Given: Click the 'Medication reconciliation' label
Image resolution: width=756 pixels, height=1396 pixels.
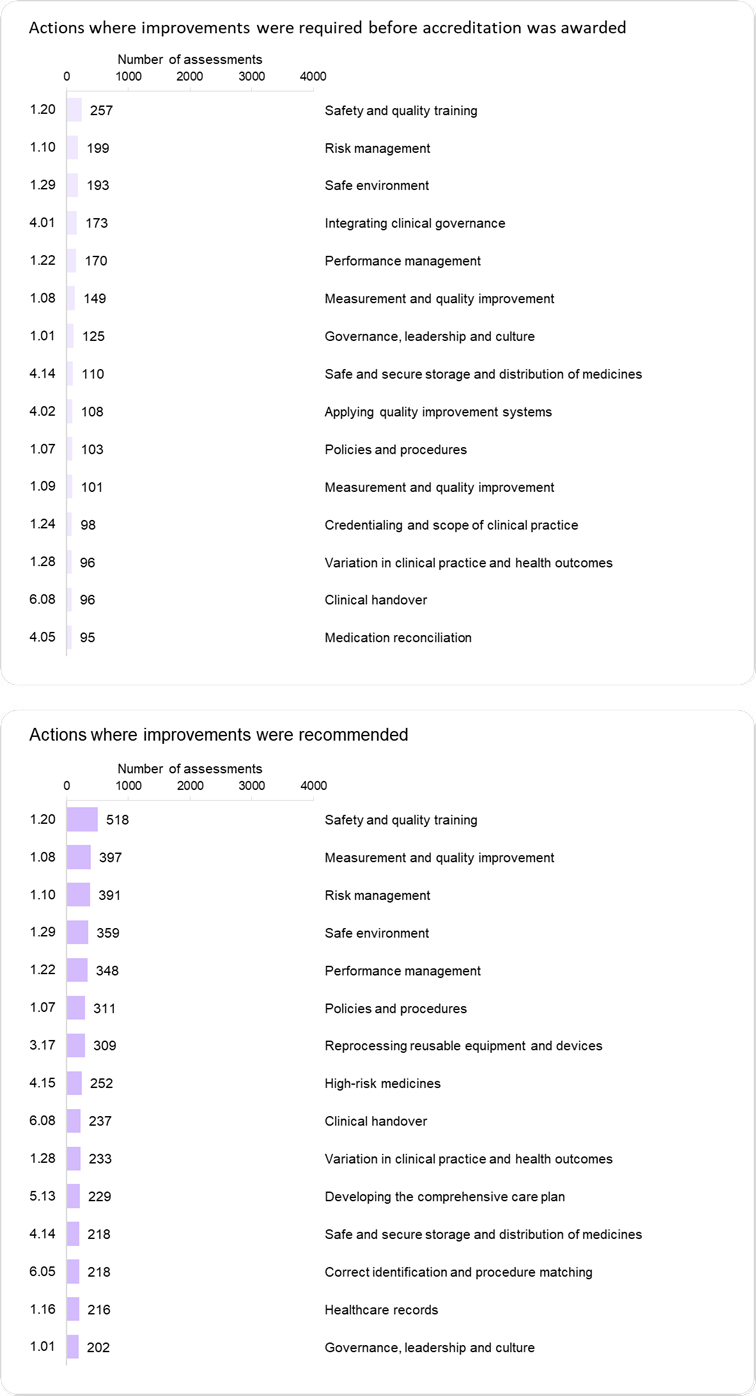Looking at the screenshot, I should 398,638.
